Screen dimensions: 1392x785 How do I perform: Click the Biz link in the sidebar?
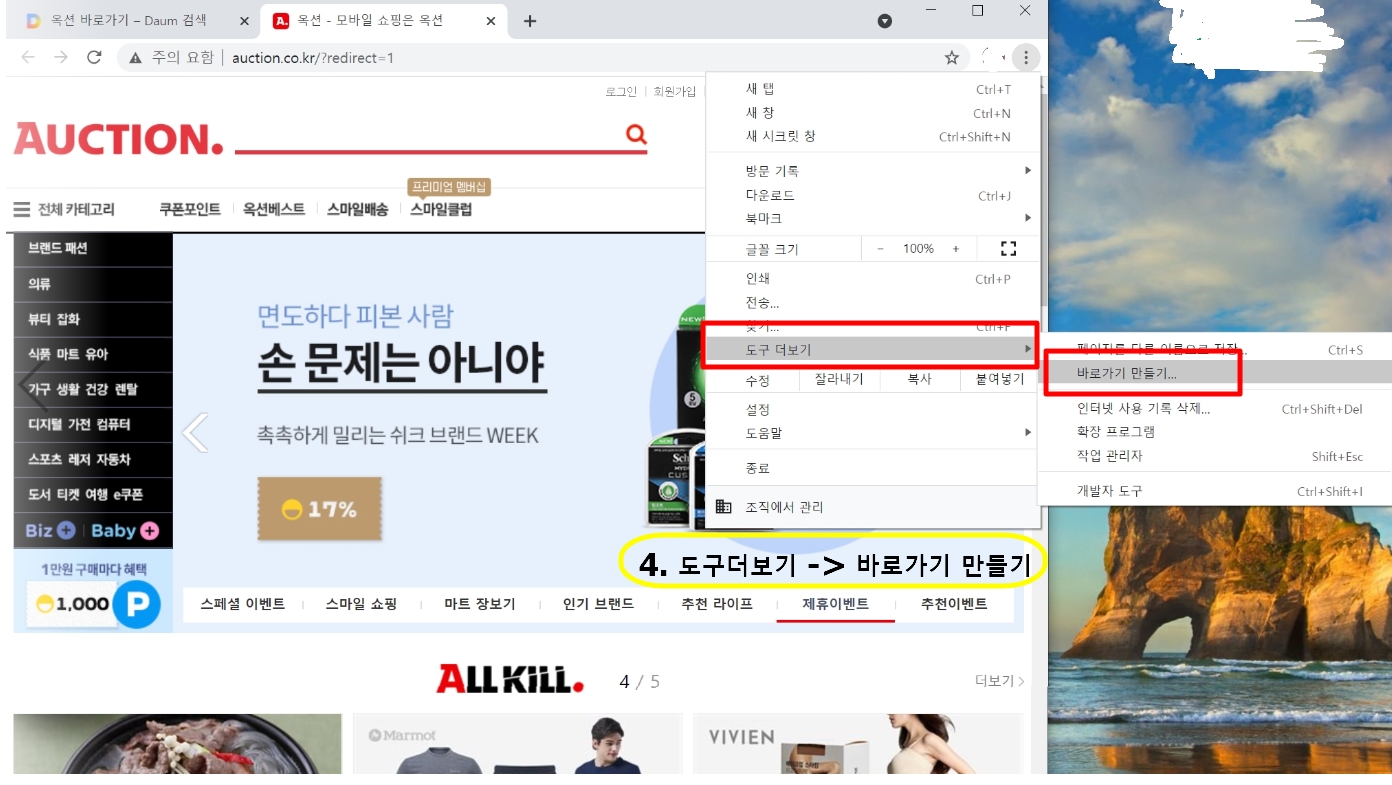tap(50, 531)
